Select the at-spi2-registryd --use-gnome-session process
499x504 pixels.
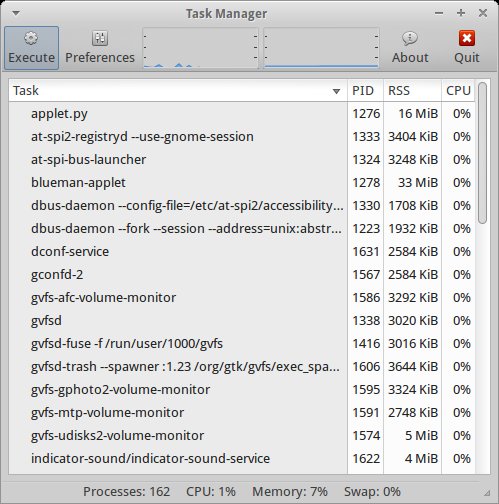pyautogui.click(x=242, y=137)
